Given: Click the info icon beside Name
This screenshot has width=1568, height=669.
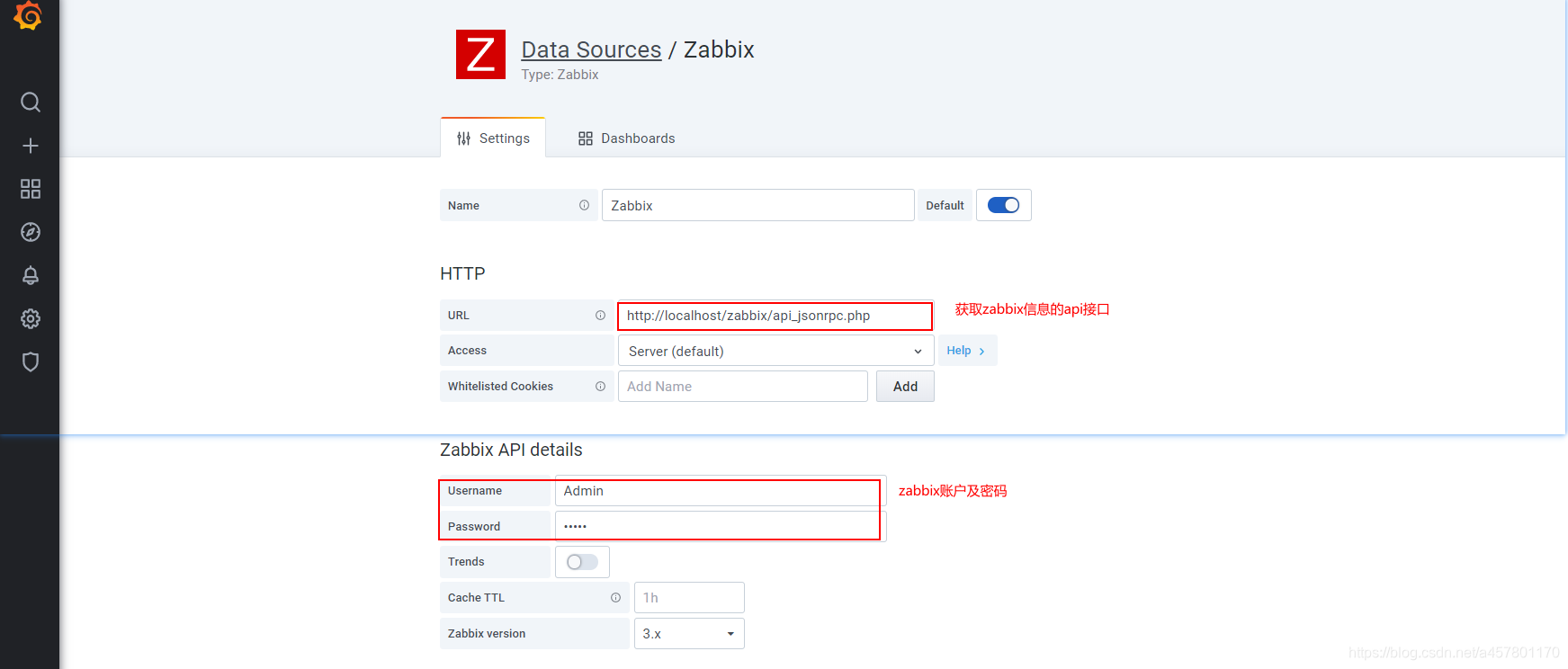Looking at the screenshot, I should click(584, 205).
